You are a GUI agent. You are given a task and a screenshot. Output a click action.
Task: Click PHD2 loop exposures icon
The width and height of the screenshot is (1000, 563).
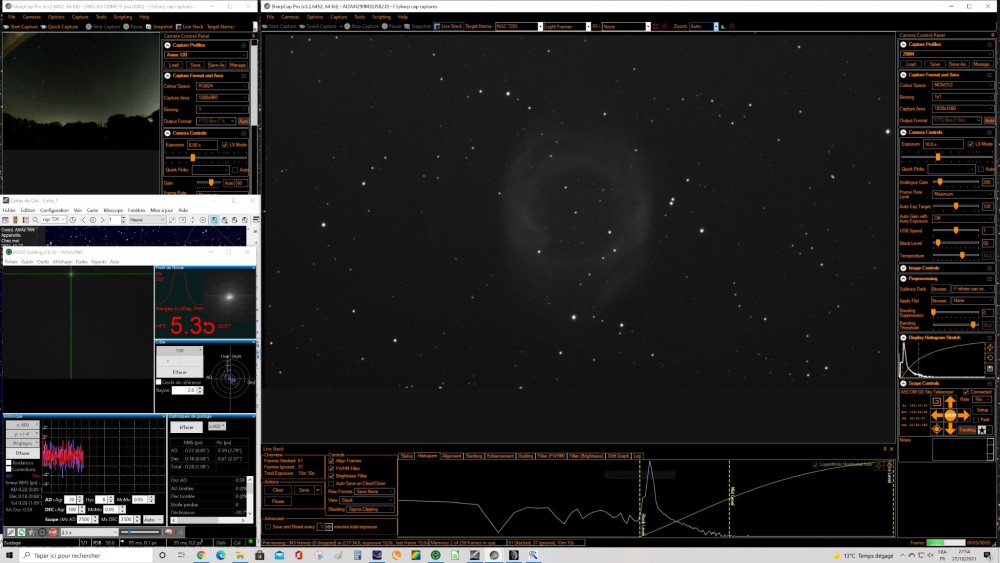pos(21,532)
